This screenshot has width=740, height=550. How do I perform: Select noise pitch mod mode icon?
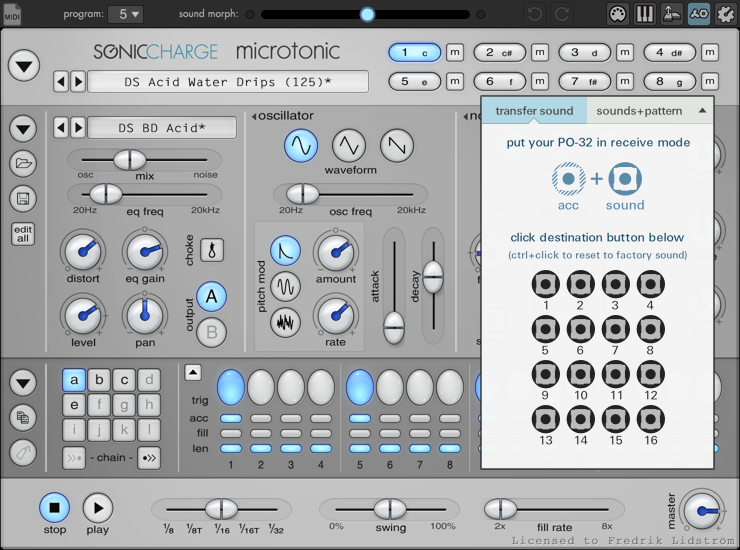click(x=286, y=321)
